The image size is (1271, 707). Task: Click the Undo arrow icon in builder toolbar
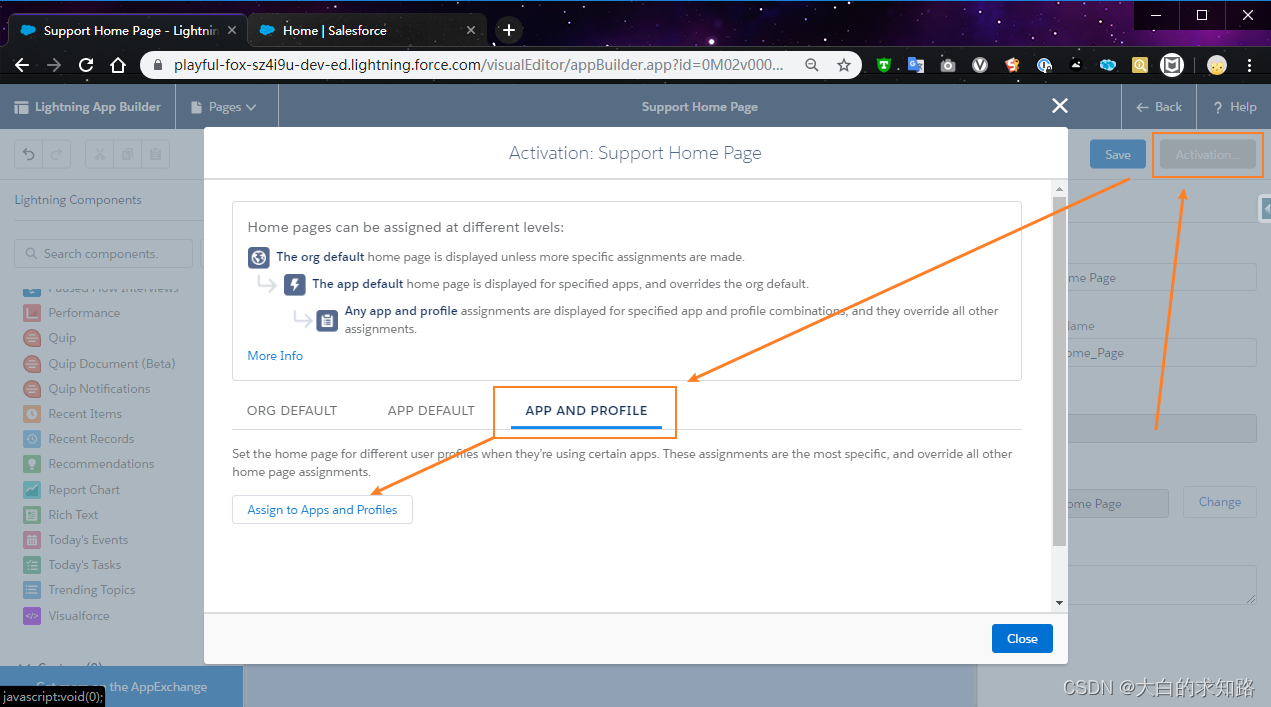(x=29, y=154)
